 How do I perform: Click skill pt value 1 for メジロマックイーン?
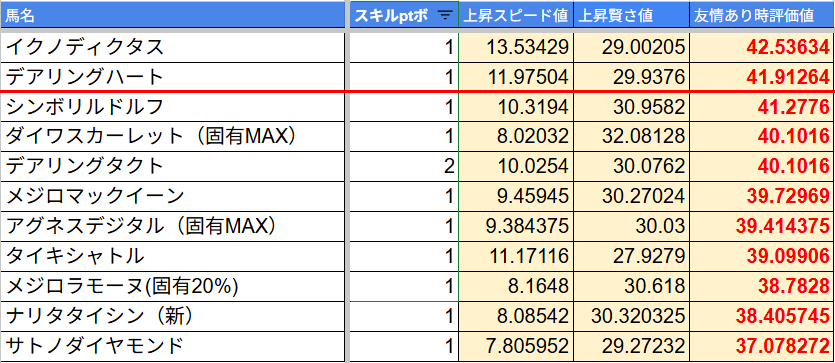[x=403, y=196]
